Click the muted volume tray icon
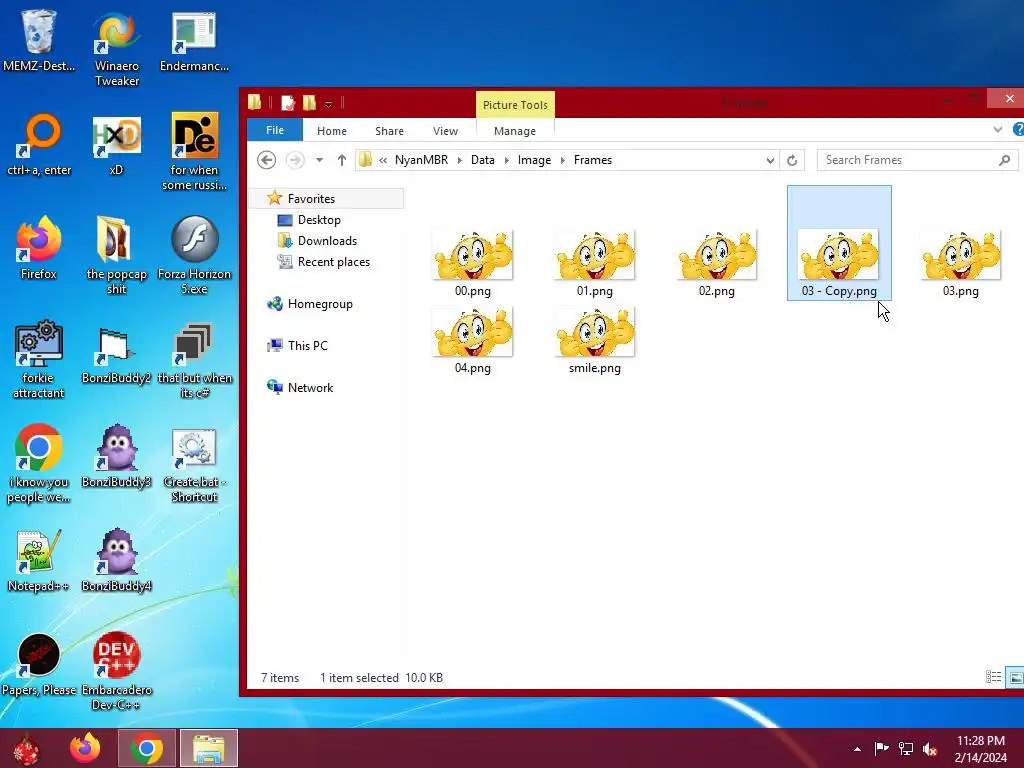This screenshot has width=1024, height=768. pyautogui.click(x=930, y=748)
